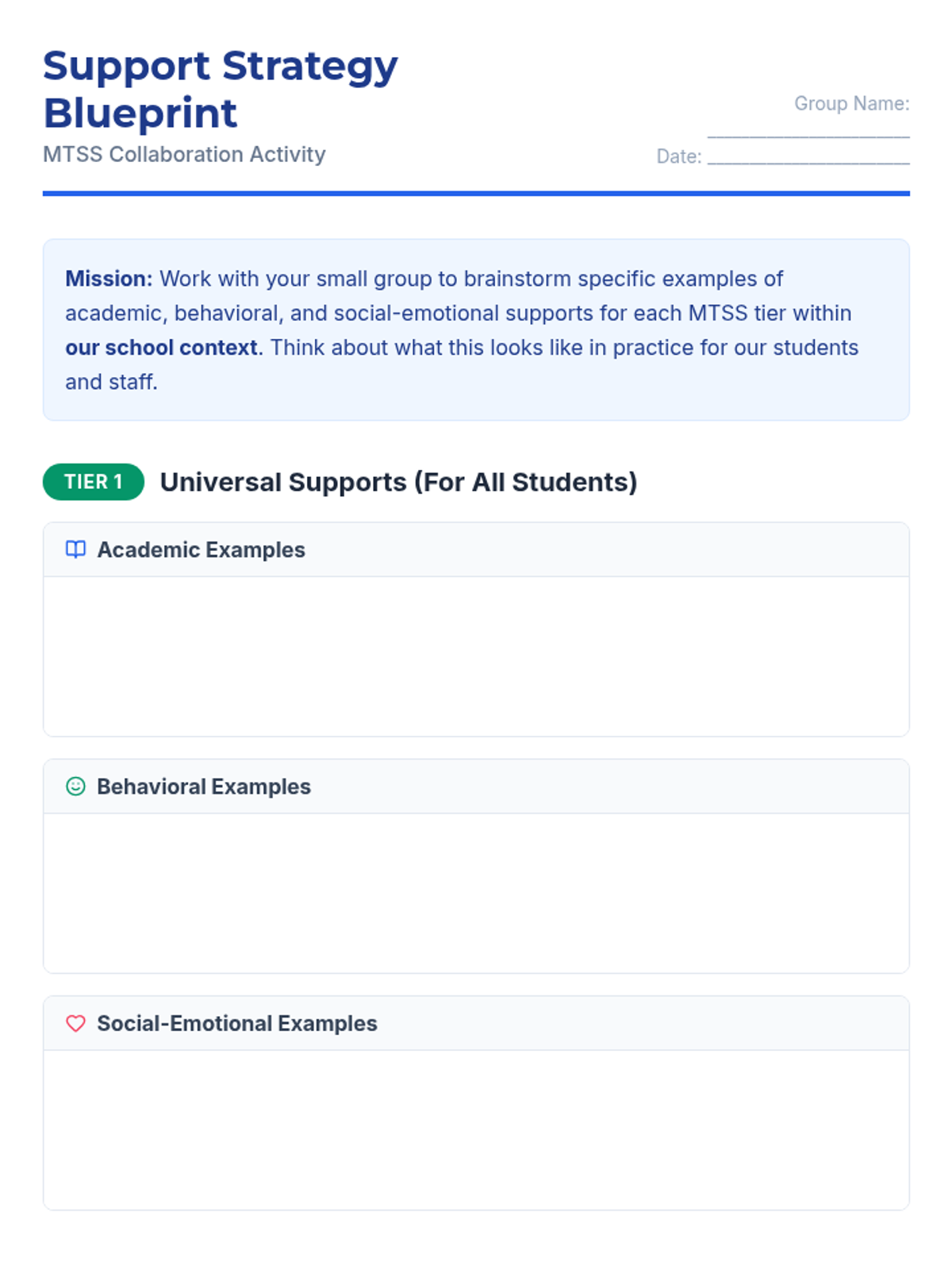Select the Behavioral Examples header text
This screenshot has width=952, height=1270.
pos(204,787)
